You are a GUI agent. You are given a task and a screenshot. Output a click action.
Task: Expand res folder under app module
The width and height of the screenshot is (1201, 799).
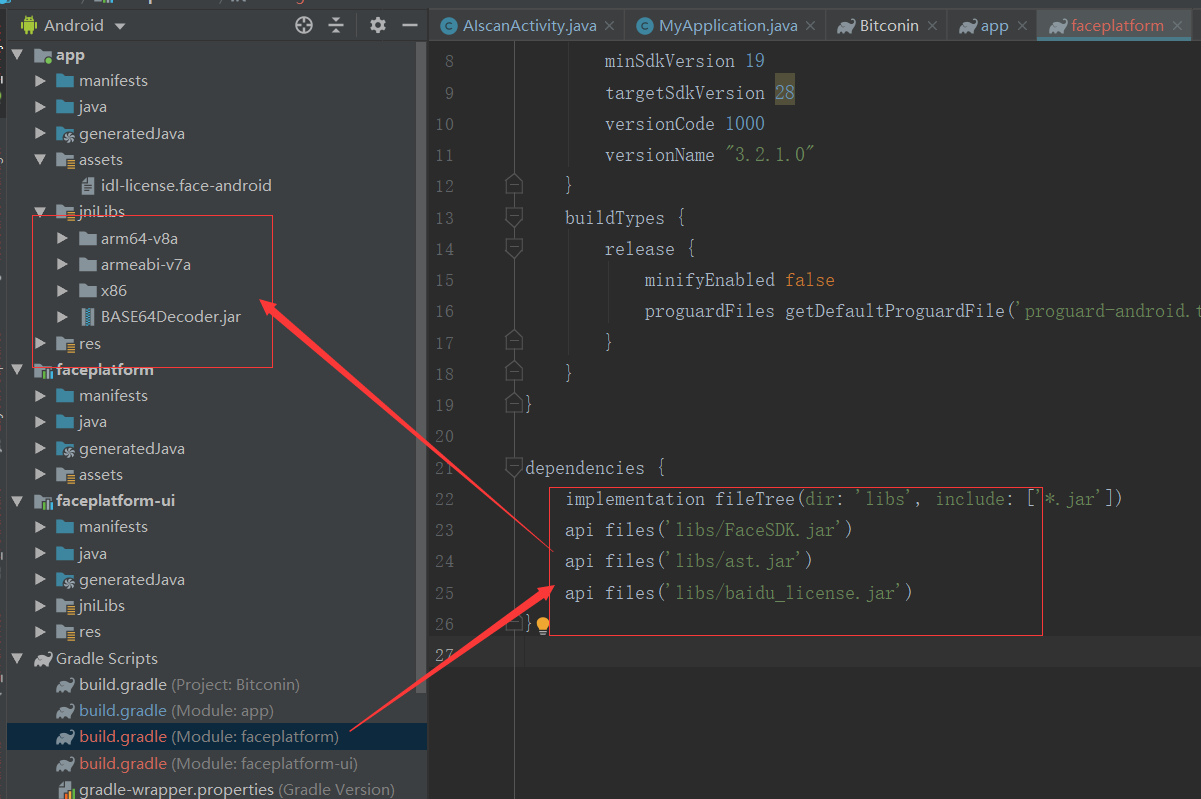coord(40,343)
